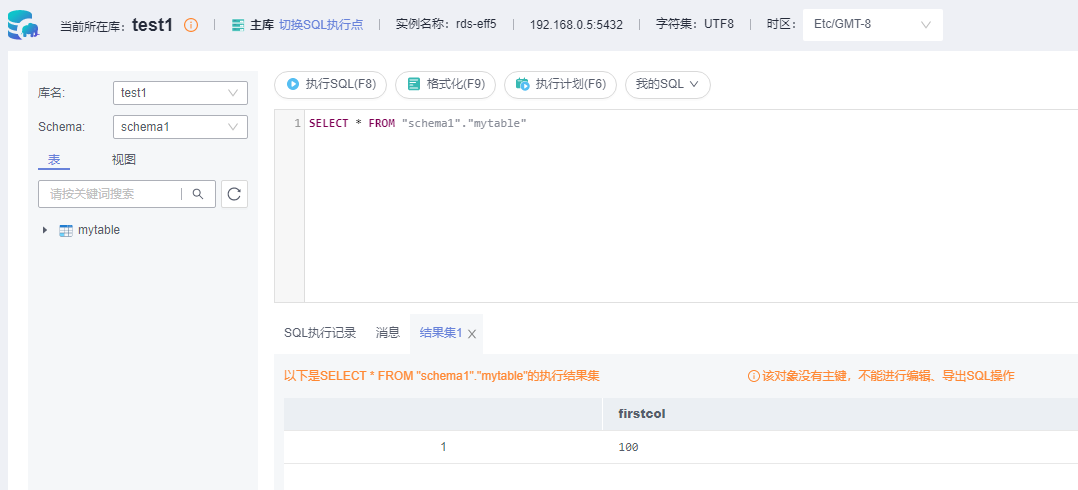Click 执行计划(F6) button
The height and width of the screenshot is (490, 1078).
560,85
